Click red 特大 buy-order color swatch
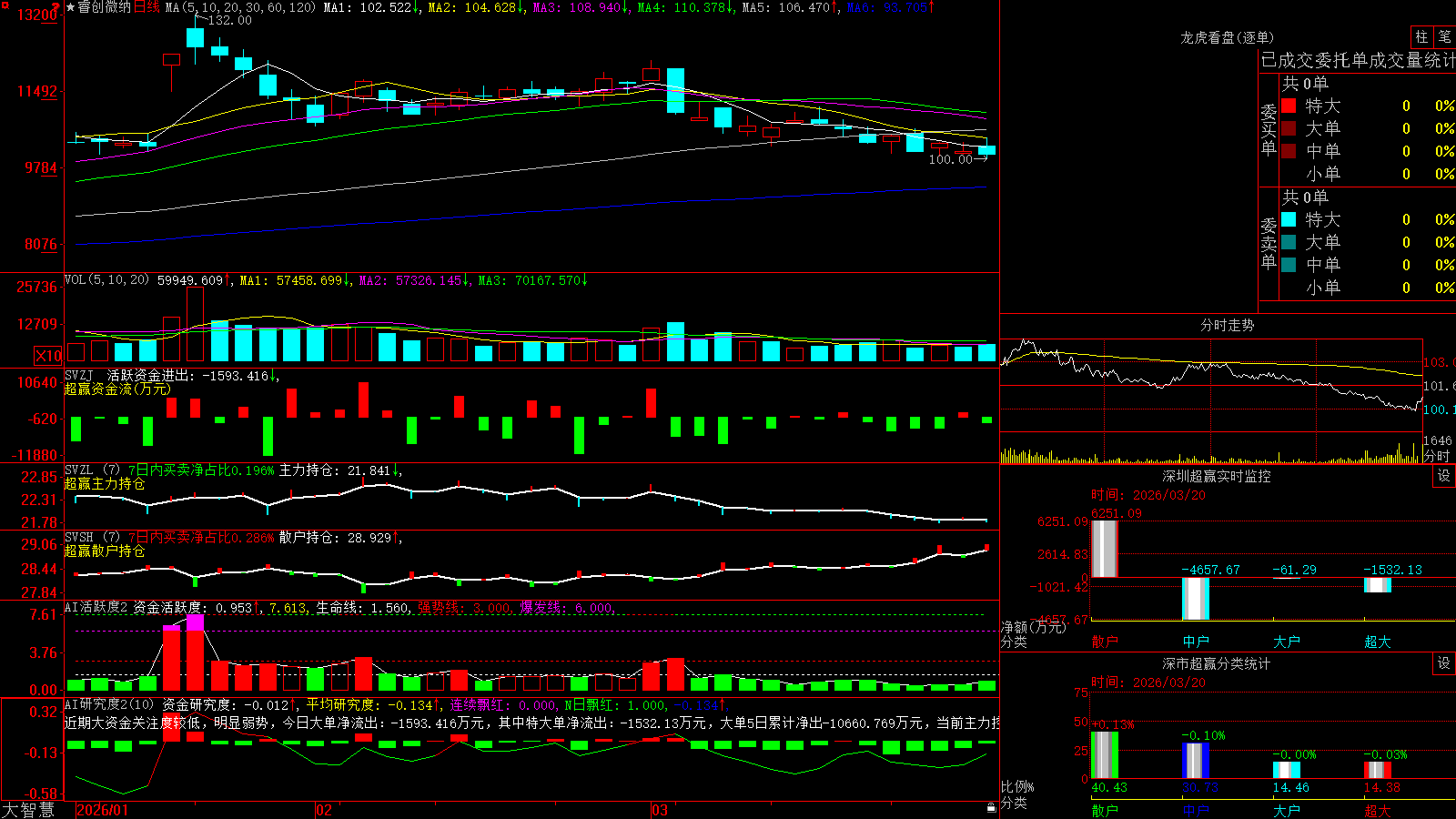The width and height of the screenshot is (1456, 819). 1289,106
